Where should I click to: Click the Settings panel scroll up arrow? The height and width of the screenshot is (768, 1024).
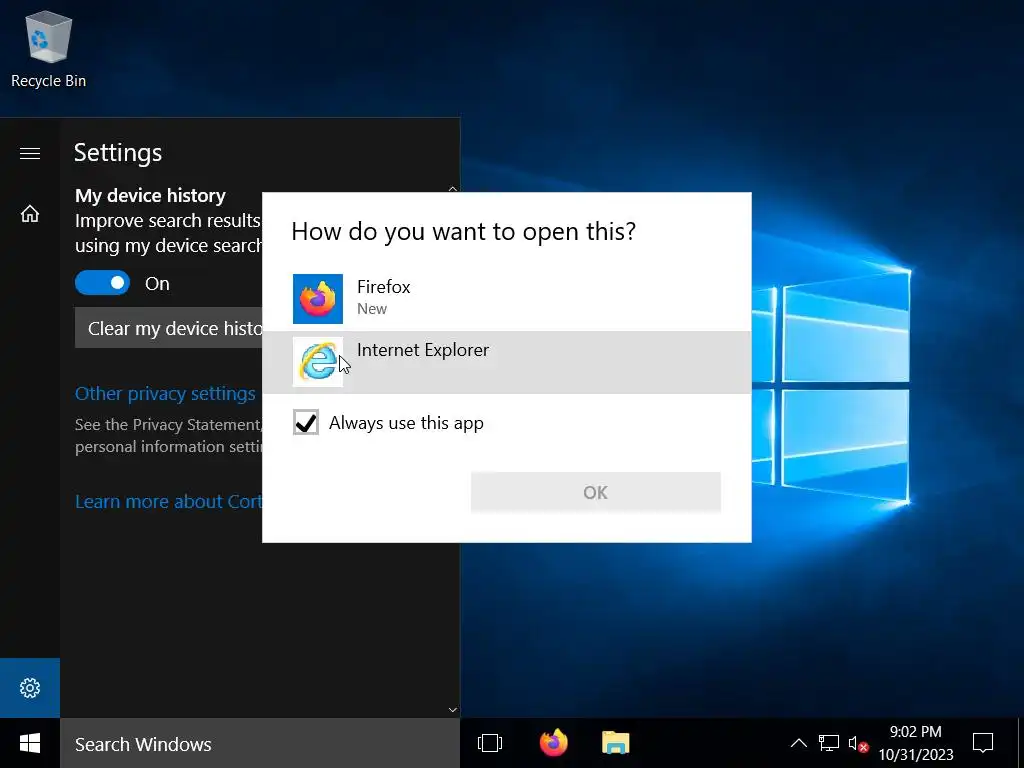[453, 188]
